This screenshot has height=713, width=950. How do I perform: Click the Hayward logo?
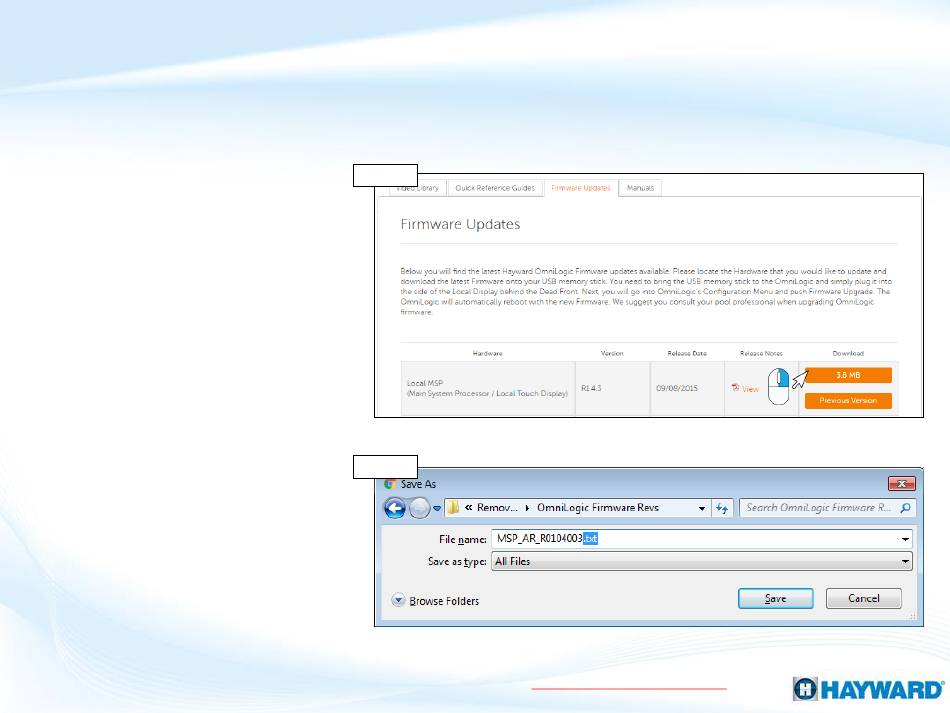868,689
